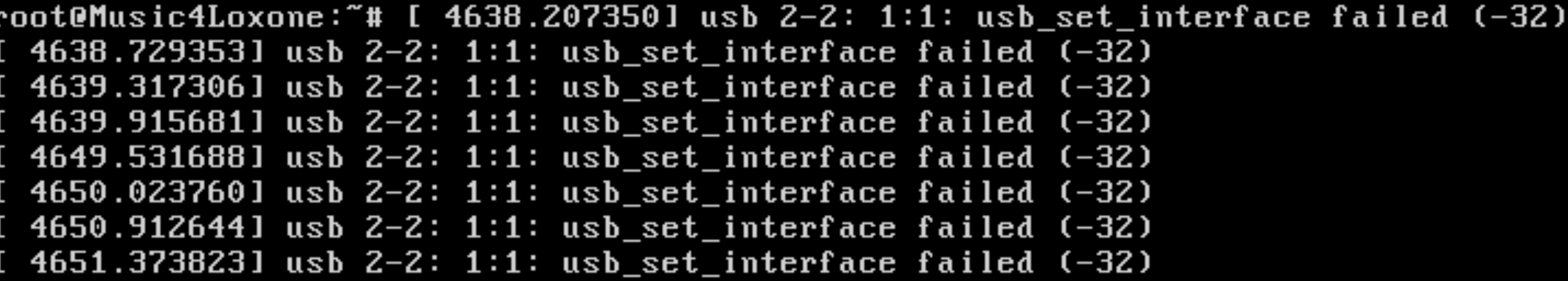Click the root@Music4Loxone shell prompt
The height and width of the screenshot is (281, 1568).
point(191,16)
